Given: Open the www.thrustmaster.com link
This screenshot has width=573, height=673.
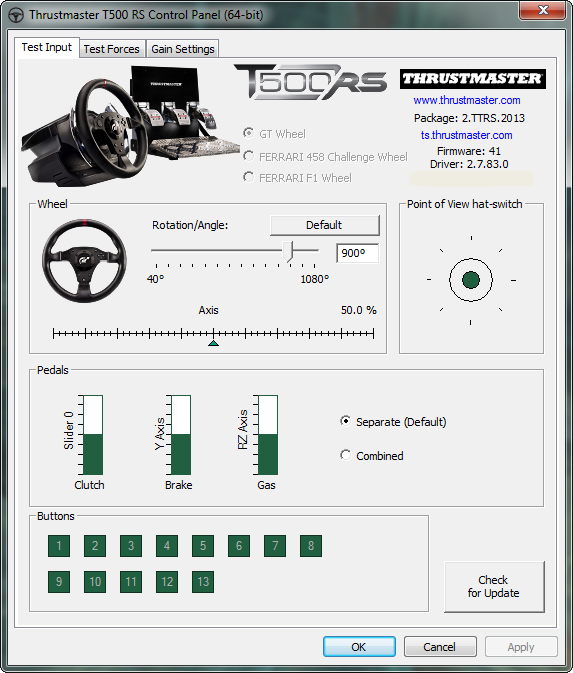Looking at the screenshot, I should pos(467,100).
